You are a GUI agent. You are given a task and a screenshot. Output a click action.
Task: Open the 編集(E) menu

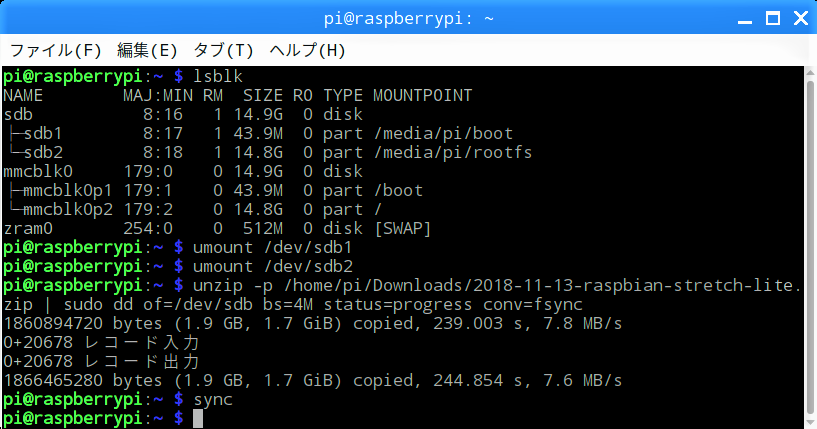click(147, 51)
